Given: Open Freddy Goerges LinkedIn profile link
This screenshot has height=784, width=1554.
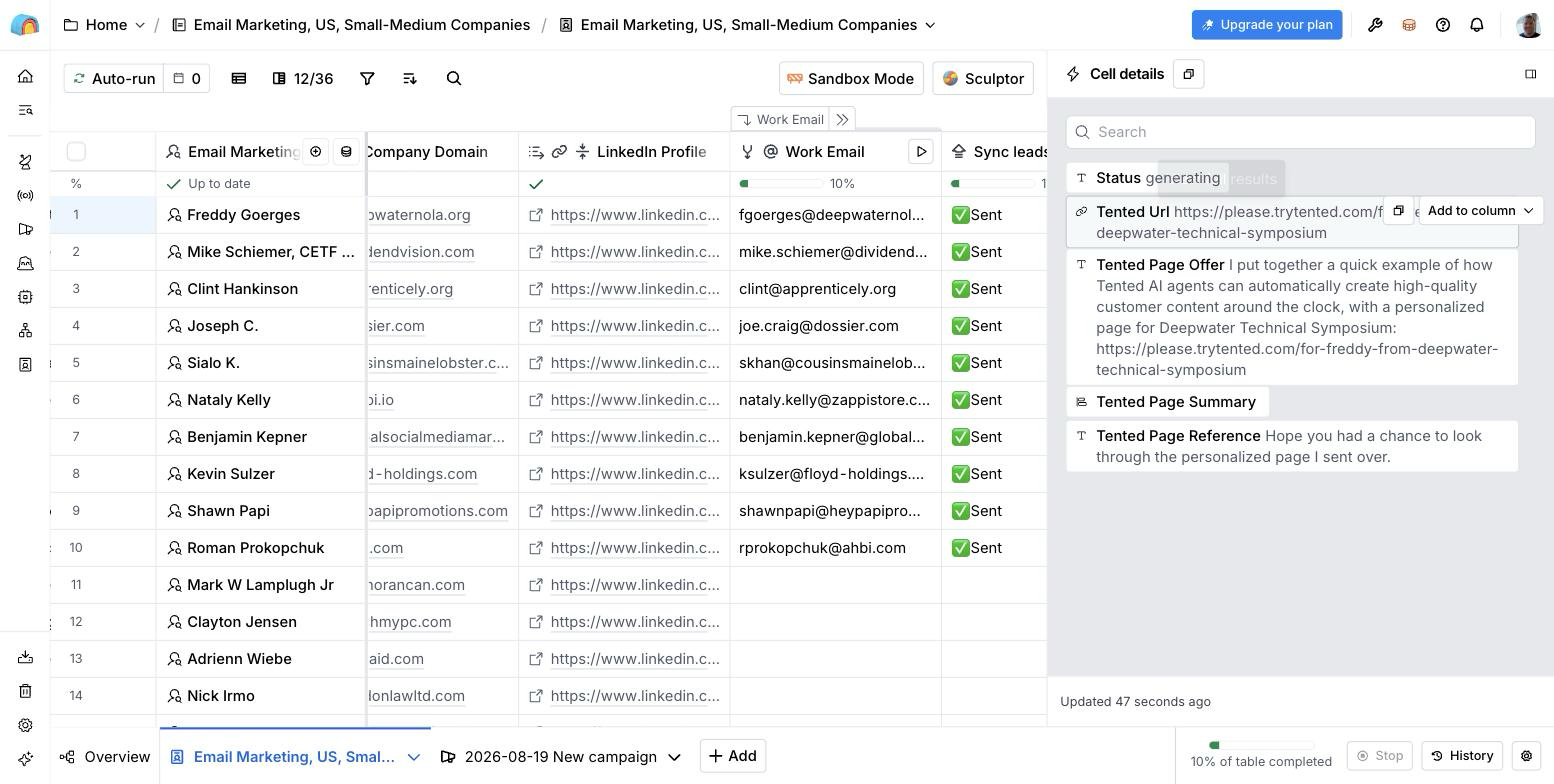Looking at the screenshot, I should 634,215.
